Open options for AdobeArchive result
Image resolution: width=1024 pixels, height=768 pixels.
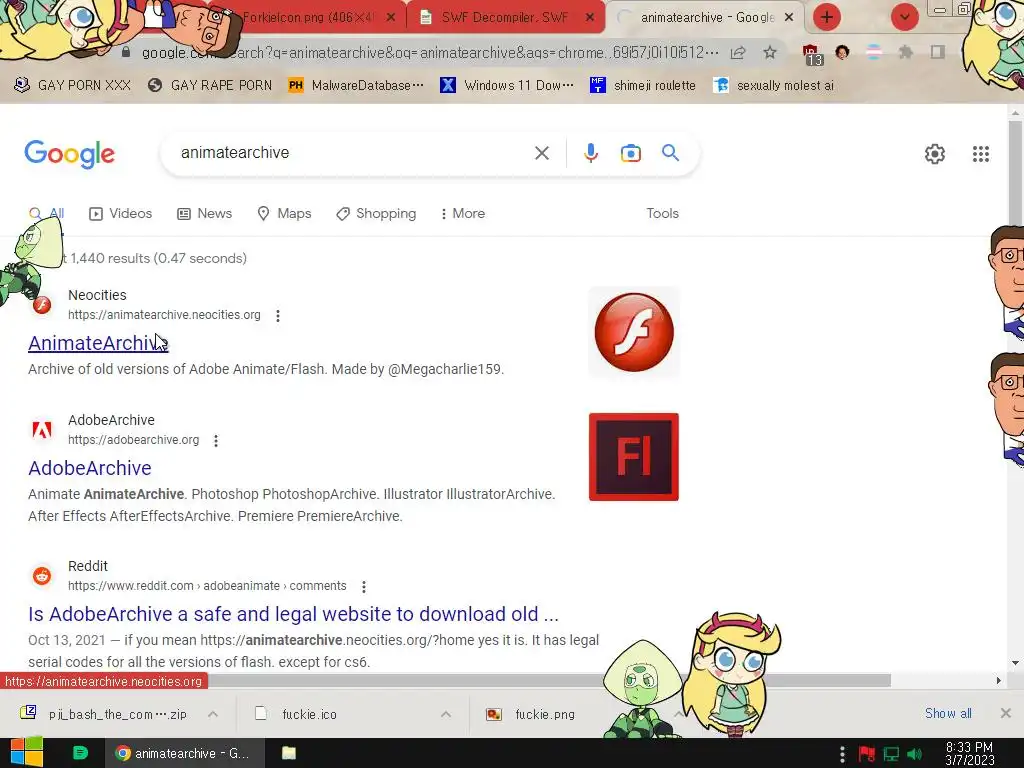[216, 441]
